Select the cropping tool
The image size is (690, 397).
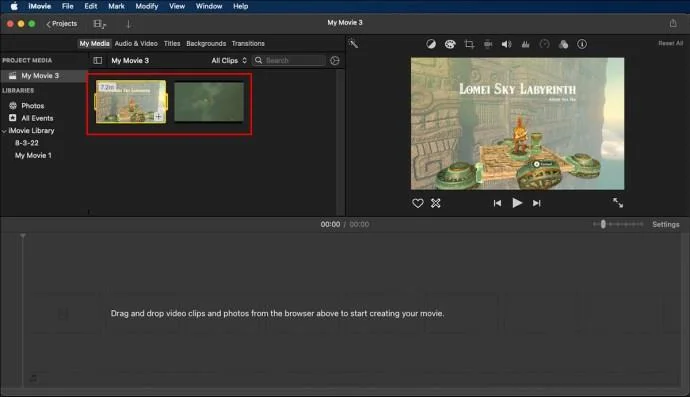click(x=469, y=44)
